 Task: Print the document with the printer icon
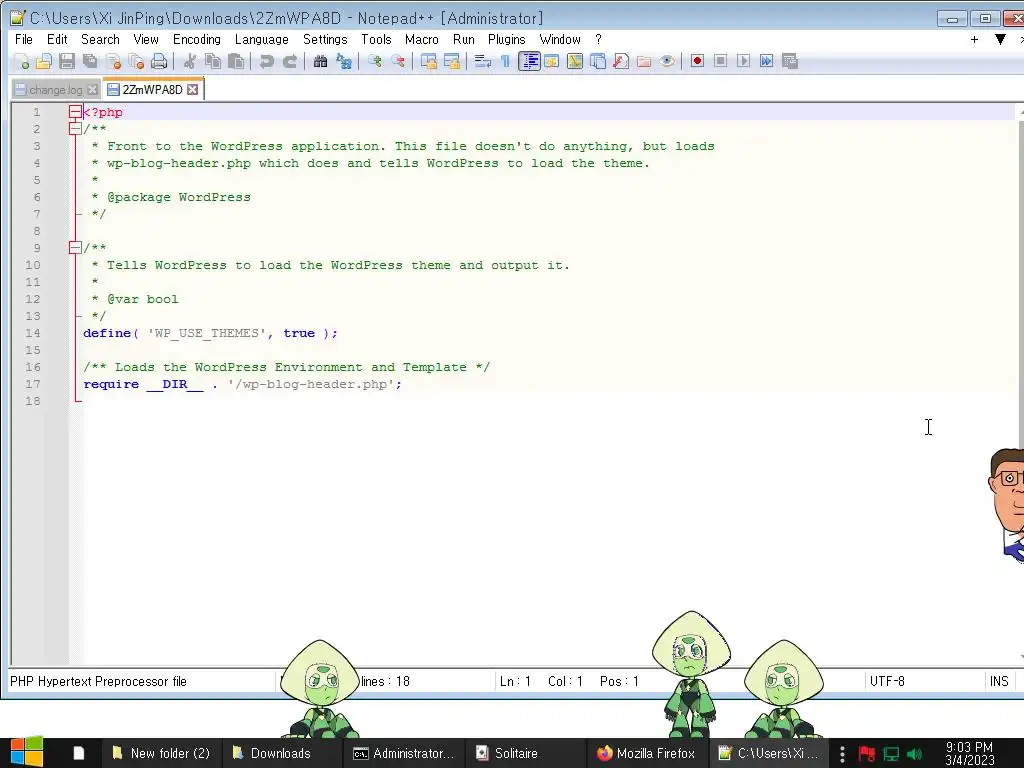159,61
